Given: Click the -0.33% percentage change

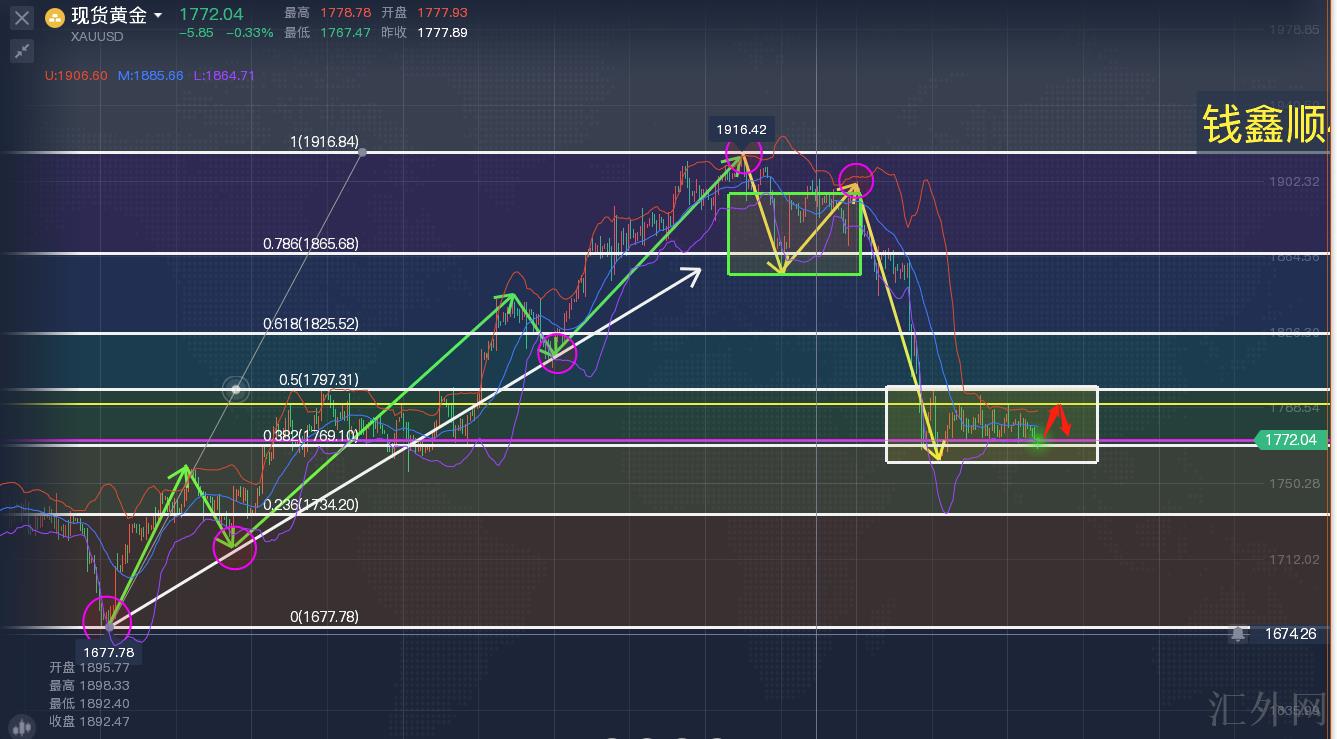Looking at the screenshot, I should coord(249,33).
